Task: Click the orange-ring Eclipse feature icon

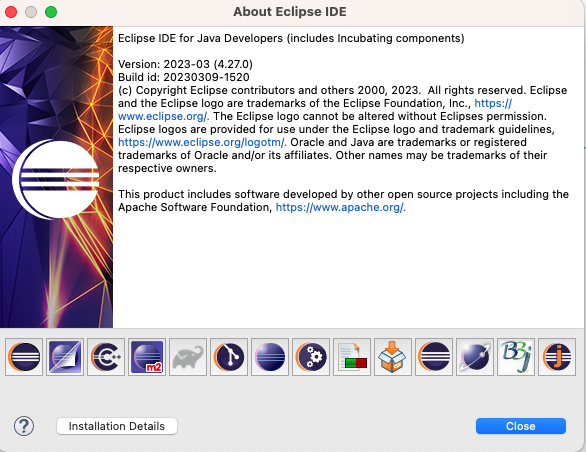Action: [x=434, y=357]
